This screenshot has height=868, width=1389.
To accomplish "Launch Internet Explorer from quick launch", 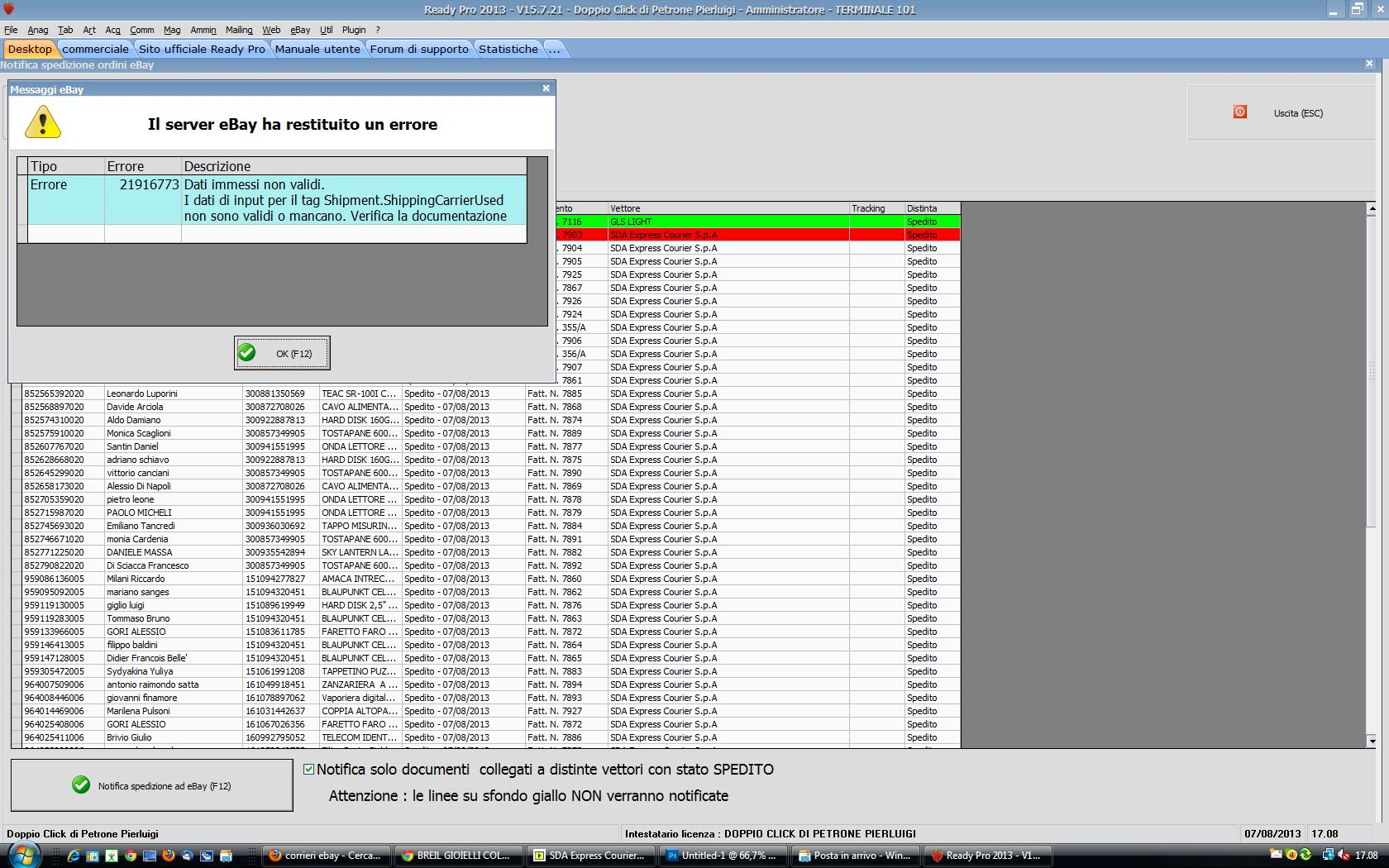I will (x=74, y=856).
